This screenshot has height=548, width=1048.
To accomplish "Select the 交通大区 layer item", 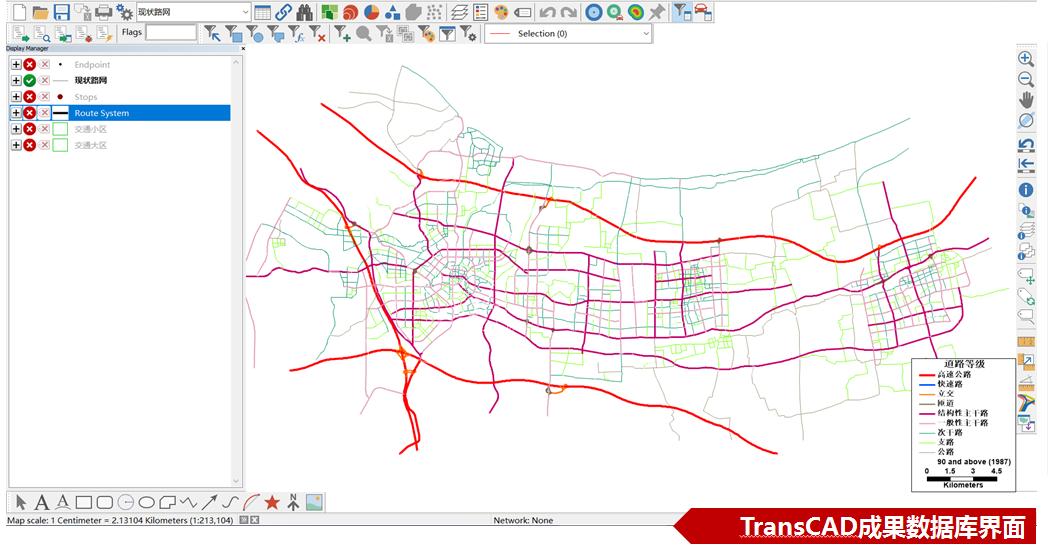I will point(90,145).
